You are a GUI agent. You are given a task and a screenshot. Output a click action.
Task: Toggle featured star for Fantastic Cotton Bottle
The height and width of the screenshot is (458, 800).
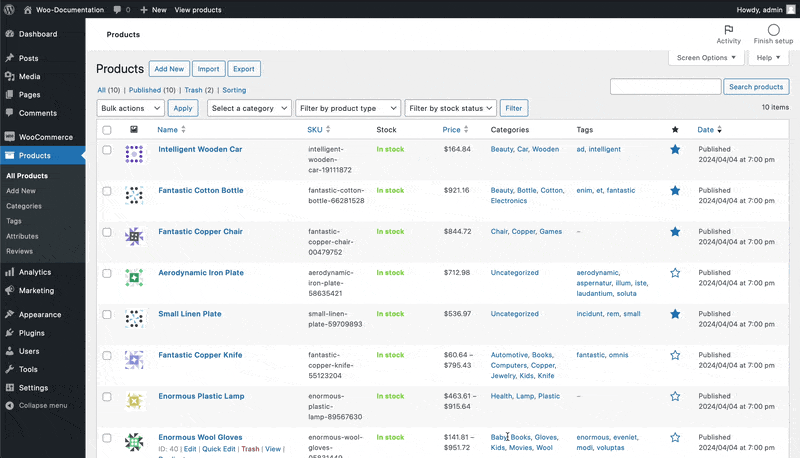point(675,191)
